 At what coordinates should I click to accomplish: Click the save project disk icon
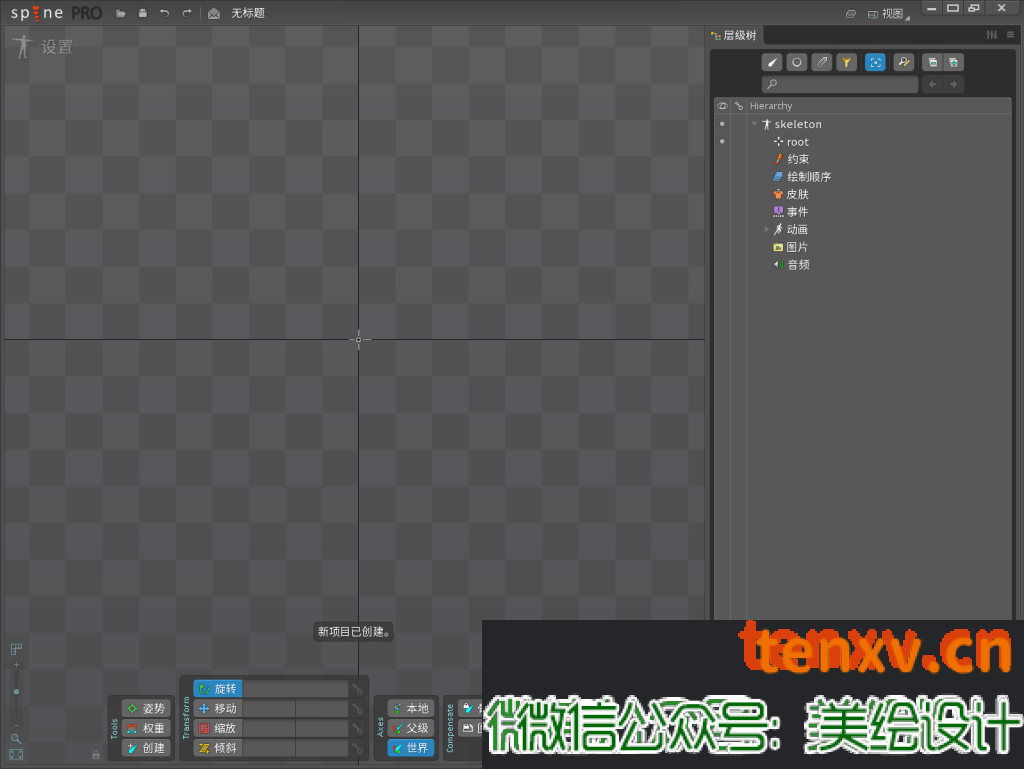(x=142, y=13)
